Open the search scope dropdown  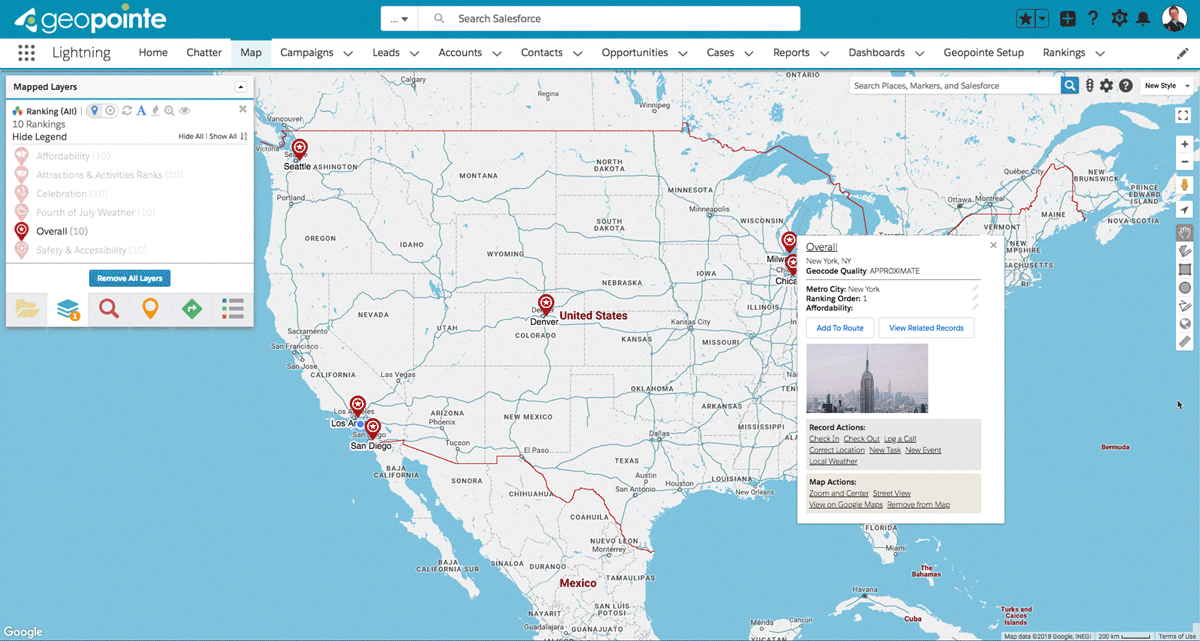(x=400, y=18)
